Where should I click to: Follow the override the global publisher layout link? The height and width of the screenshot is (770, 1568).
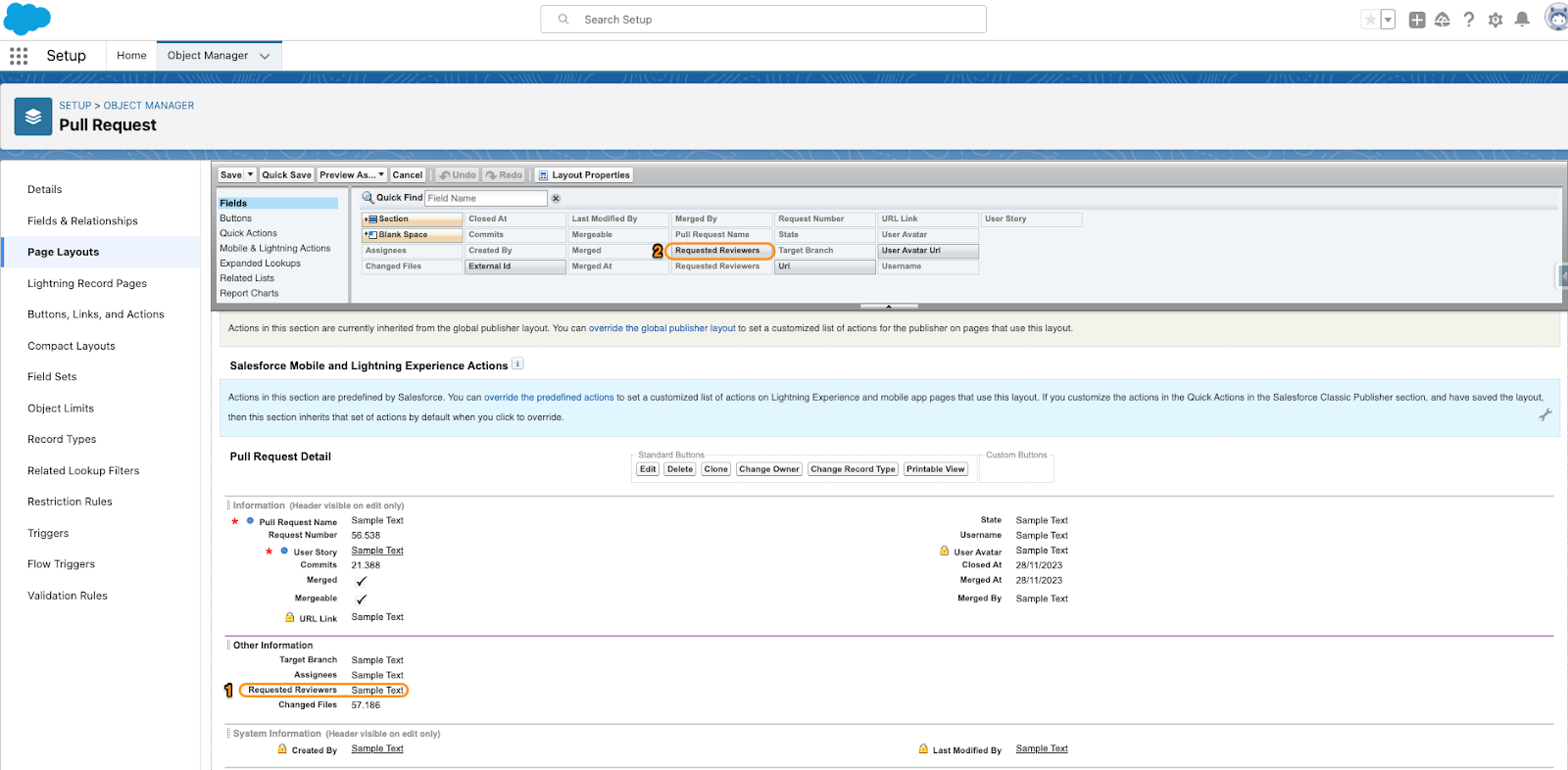click(662, 328)
